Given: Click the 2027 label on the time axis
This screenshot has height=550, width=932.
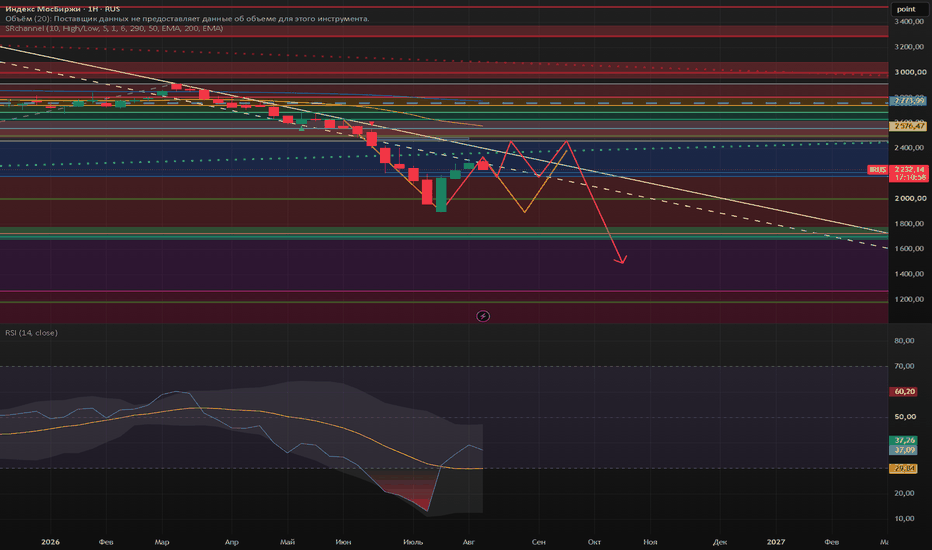Looking at the screenshot, I should (776, 542).
